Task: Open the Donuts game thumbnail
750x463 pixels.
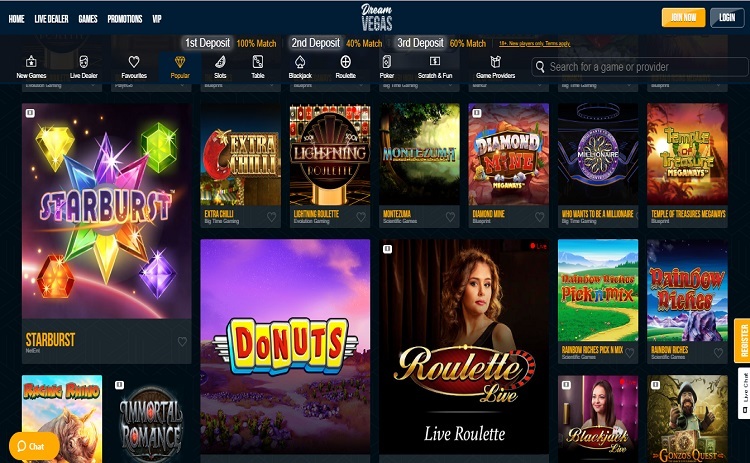Action: tap(285, 346)
